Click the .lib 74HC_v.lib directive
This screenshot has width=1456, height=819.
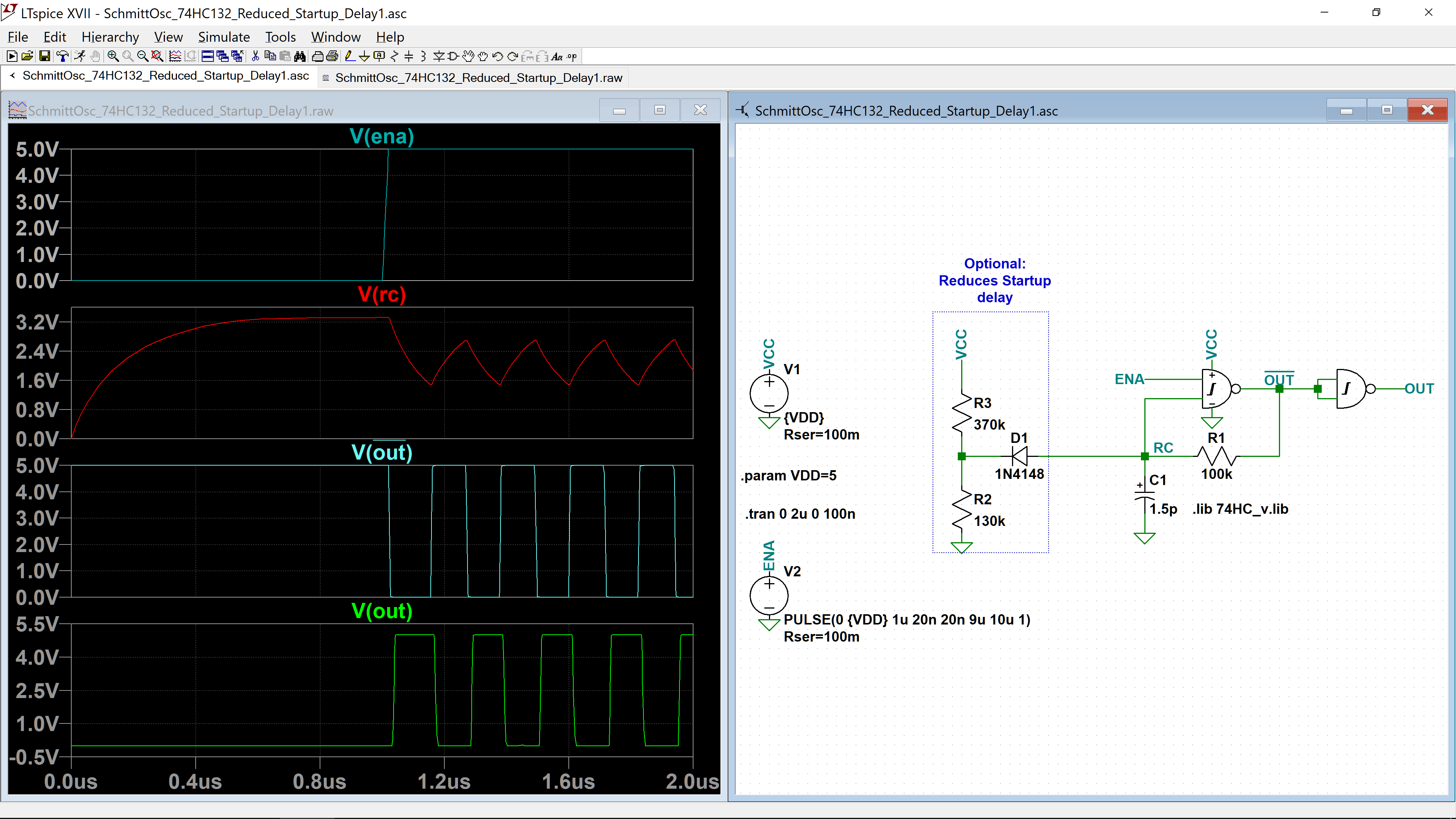(x=1240, y=509)
